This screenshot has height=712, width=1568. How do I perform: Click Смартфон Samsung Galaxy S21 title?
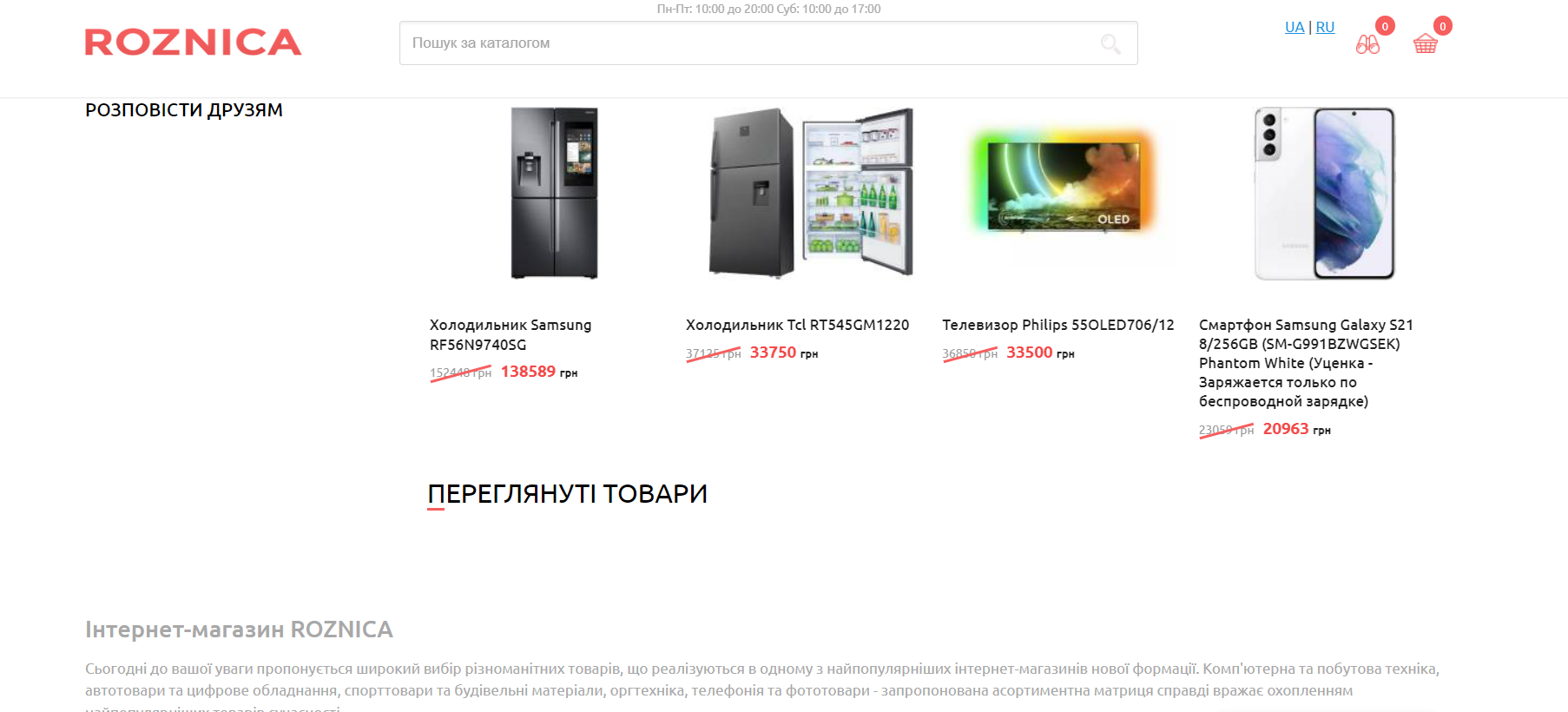point(1306,363)
